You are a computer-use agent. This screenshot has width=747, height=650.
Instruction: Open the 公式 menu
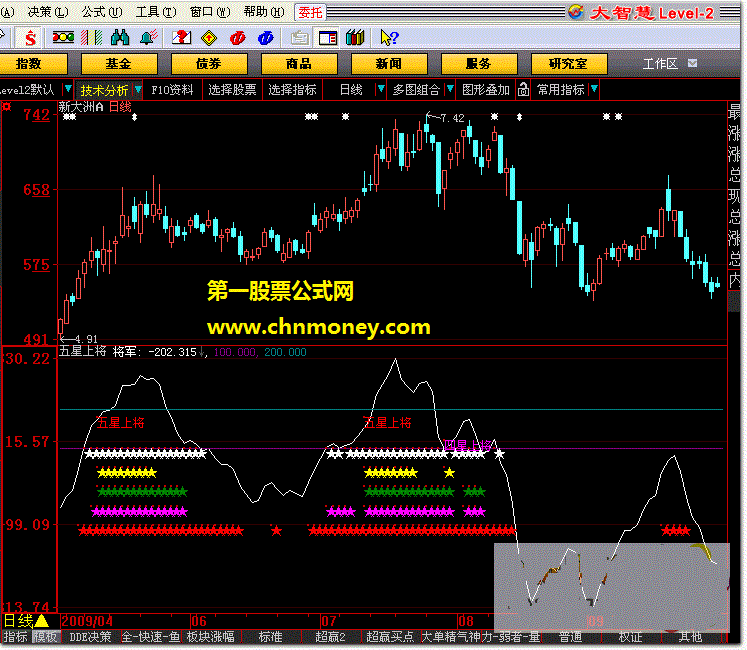(101, 12)
